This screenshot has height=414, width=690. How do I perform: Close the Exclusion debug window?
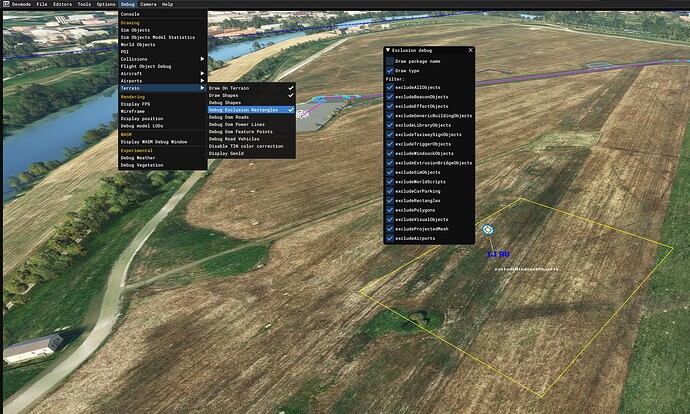click(470, 50)
